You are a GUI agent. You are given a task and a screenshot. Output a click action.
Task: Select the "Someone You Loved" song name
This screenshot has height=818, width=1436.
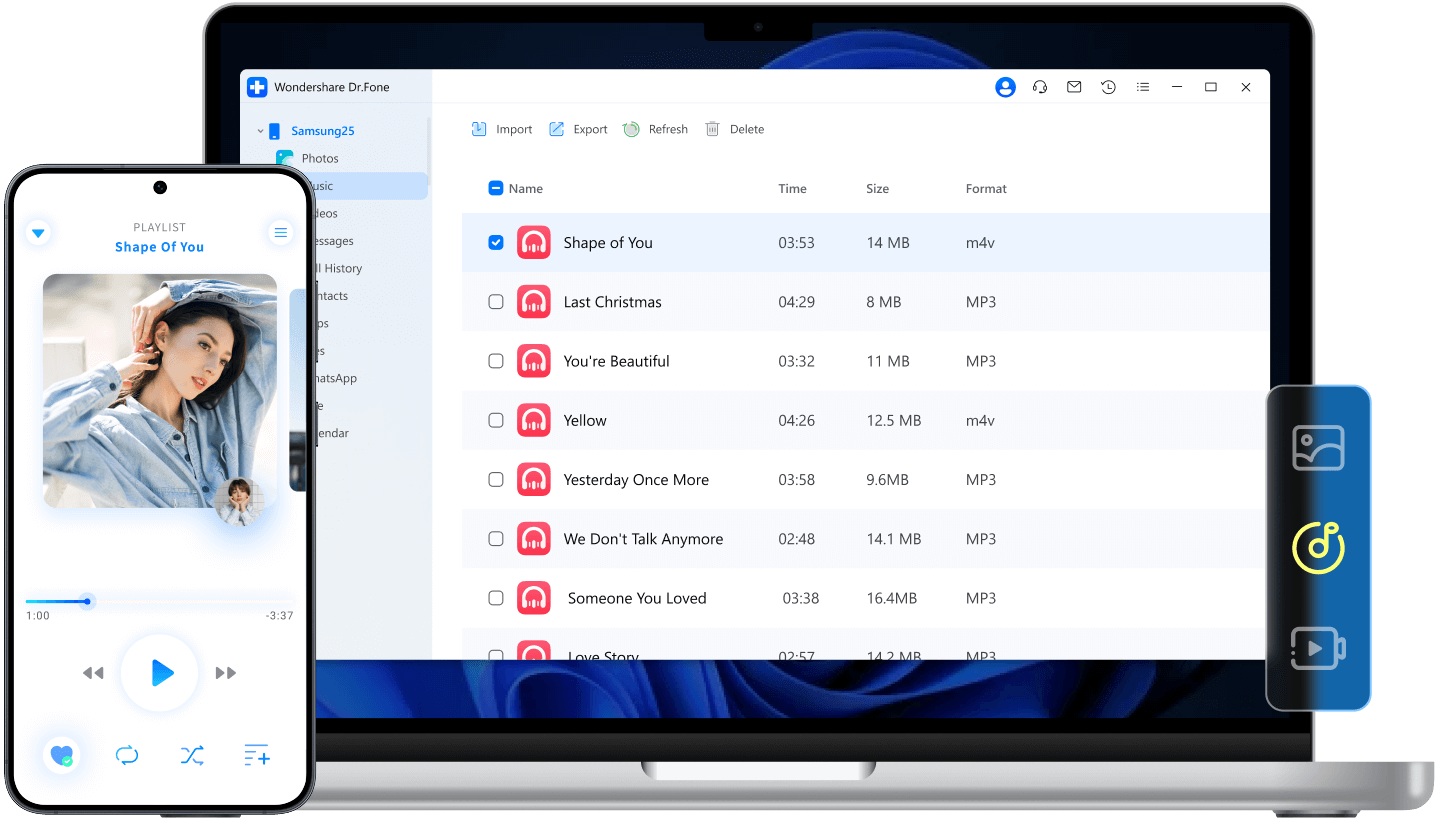[x=637, y=598]
